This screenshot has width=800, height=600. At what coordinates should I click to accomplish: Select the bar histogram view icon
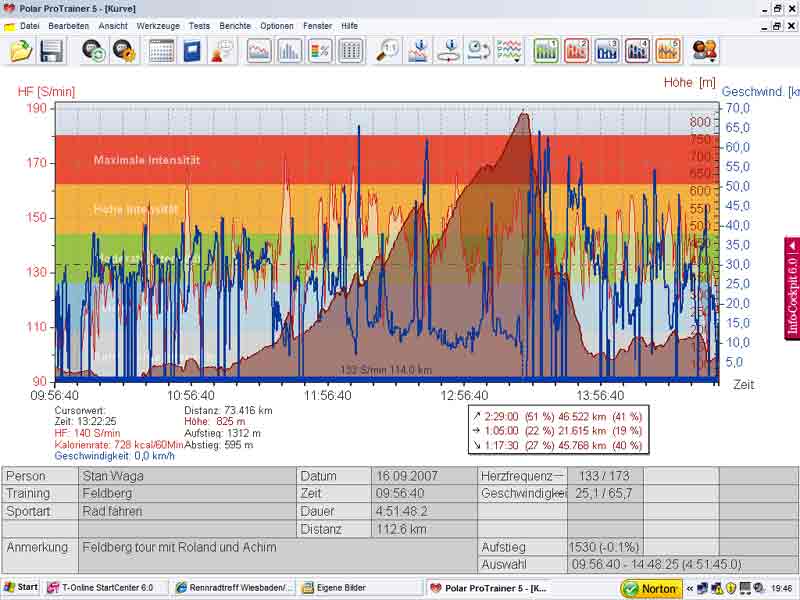(289, 50)
